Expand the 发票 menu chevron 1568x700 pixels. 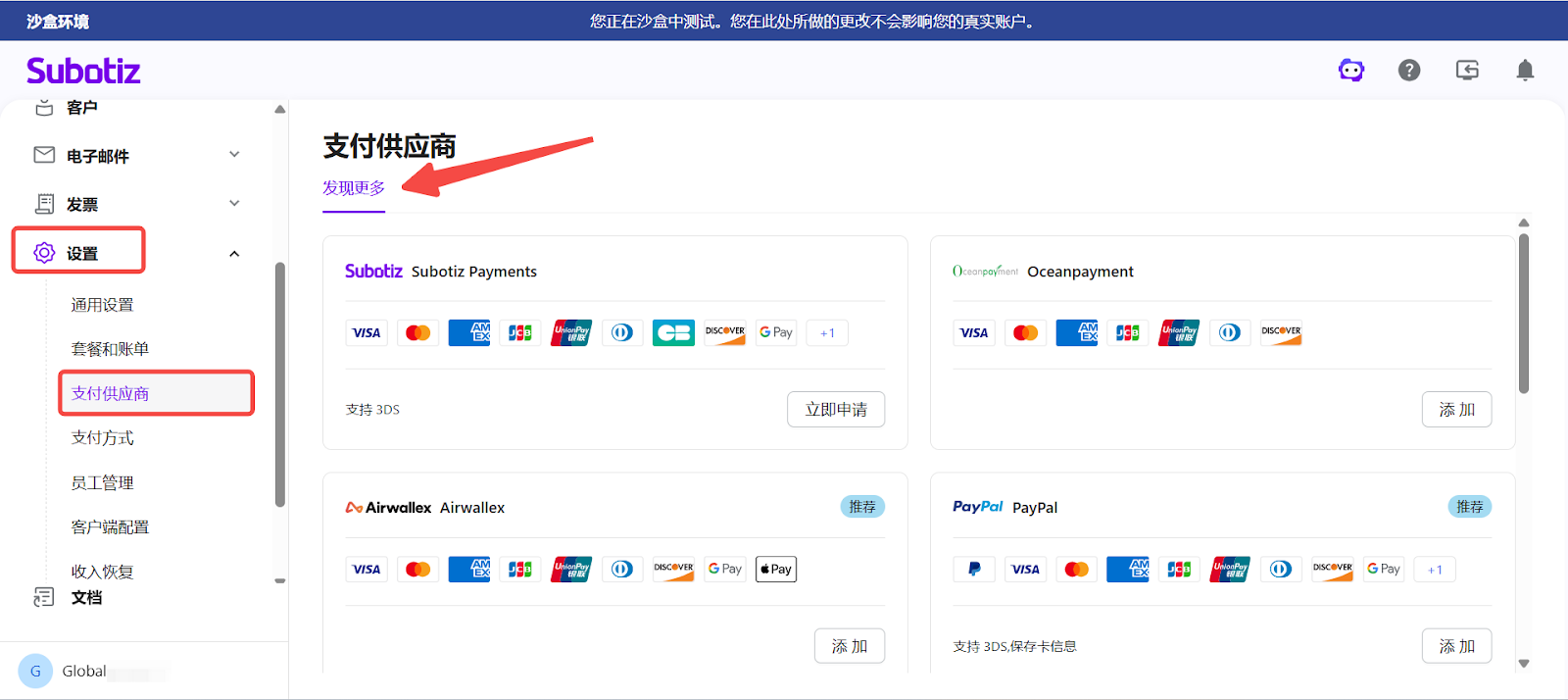coord(234,204)
